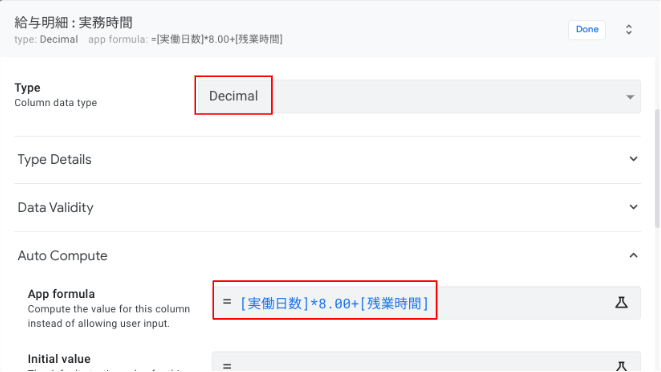Expand the Data Validity section chevron

(633, 207)
